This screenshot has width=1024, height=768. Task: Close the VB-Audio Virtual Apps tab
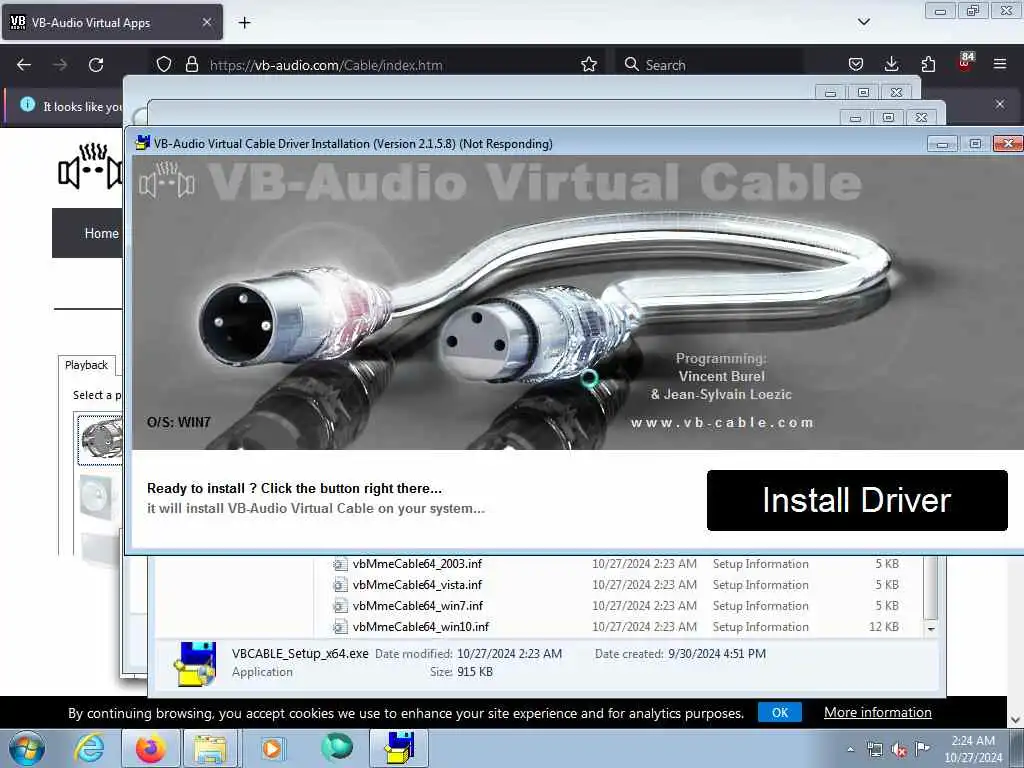pyautogui.click(x=206, y=22)
